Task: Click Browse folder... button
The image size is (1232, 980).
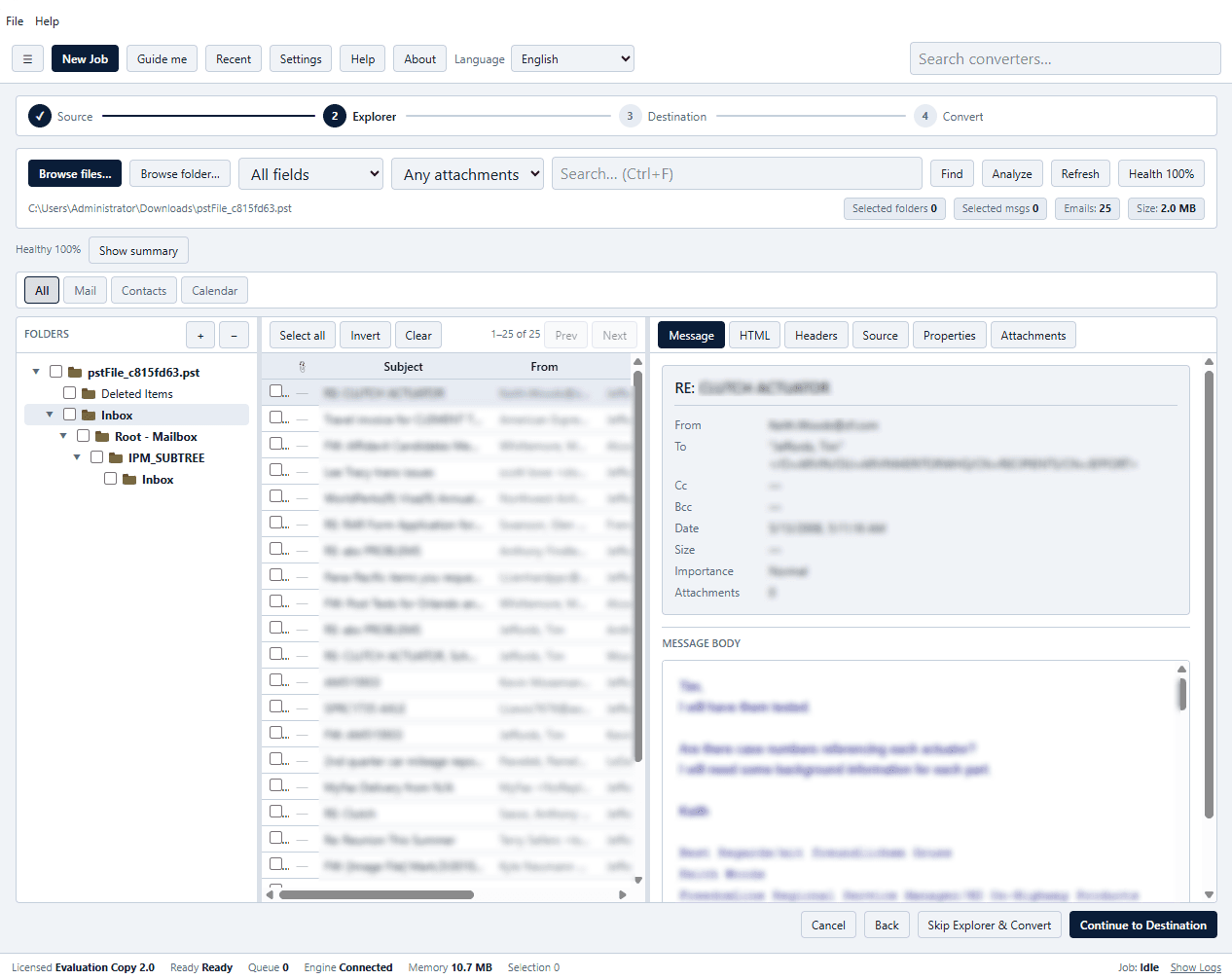Action: click(180, 174)
